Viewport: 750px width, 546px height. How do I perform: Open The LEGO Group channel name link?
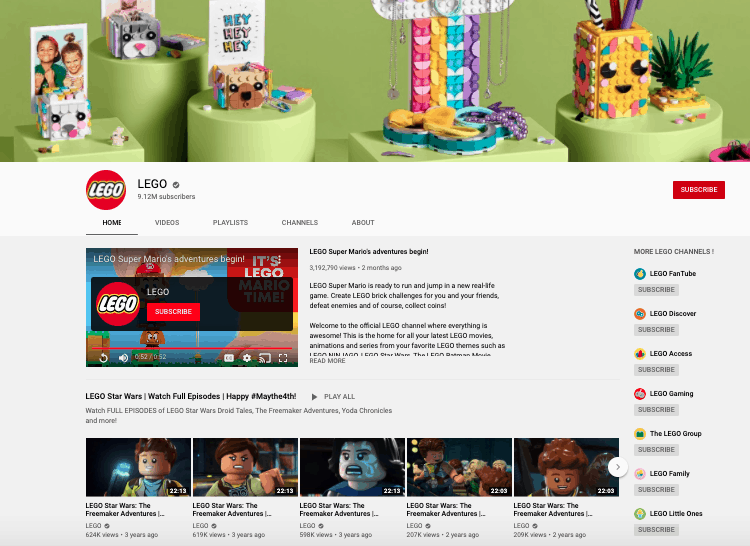[x=675, y=434]
